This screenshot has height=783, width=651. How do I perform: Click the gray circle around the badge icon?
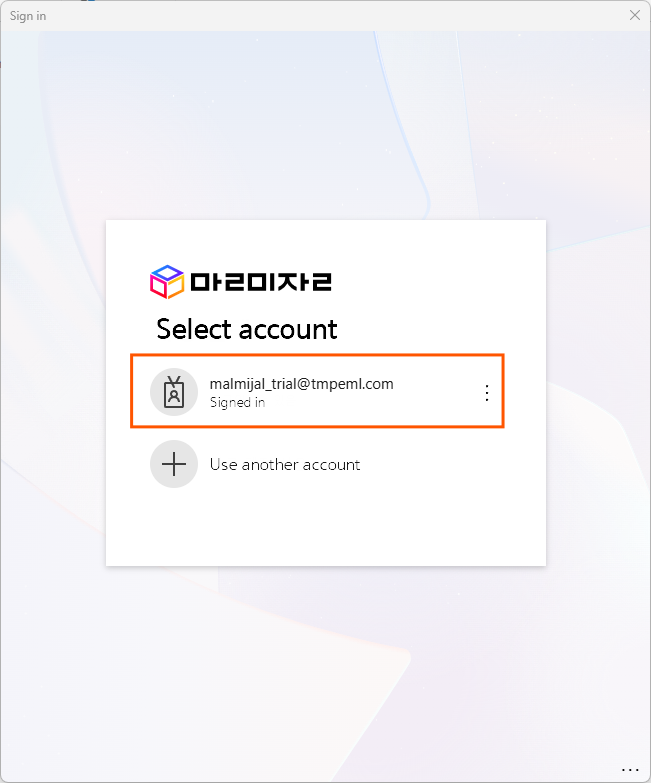(174, 392)
